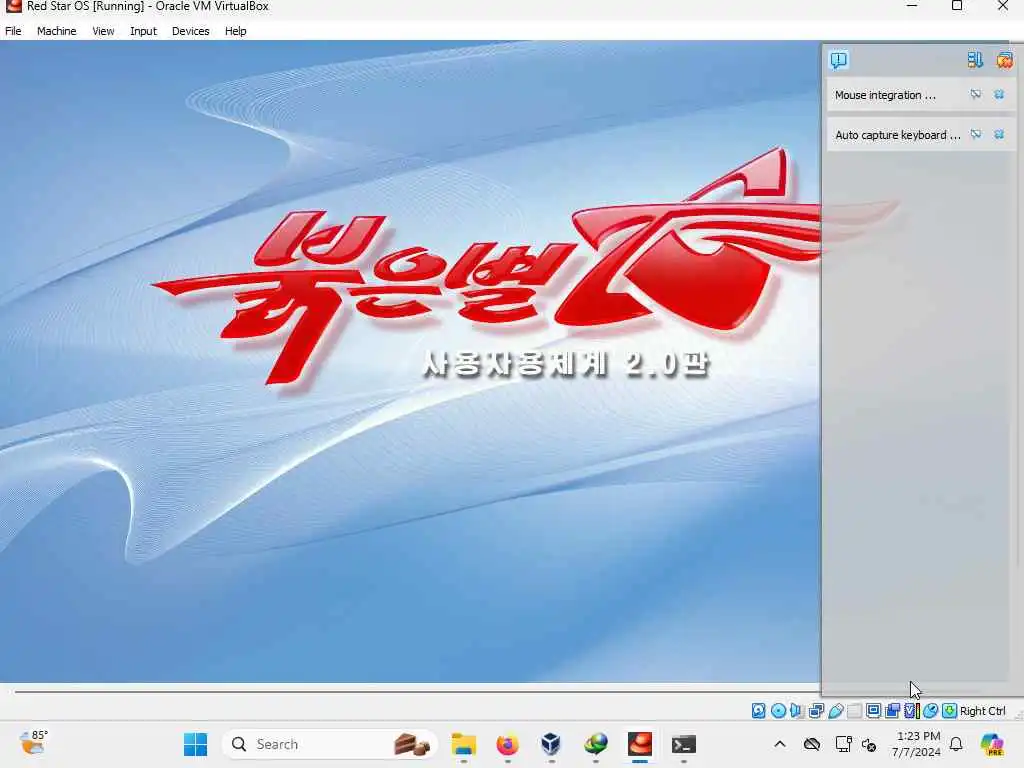Click the sort notifications icon in the panel header
This screenshot has width=1024, height=768.
975,60
